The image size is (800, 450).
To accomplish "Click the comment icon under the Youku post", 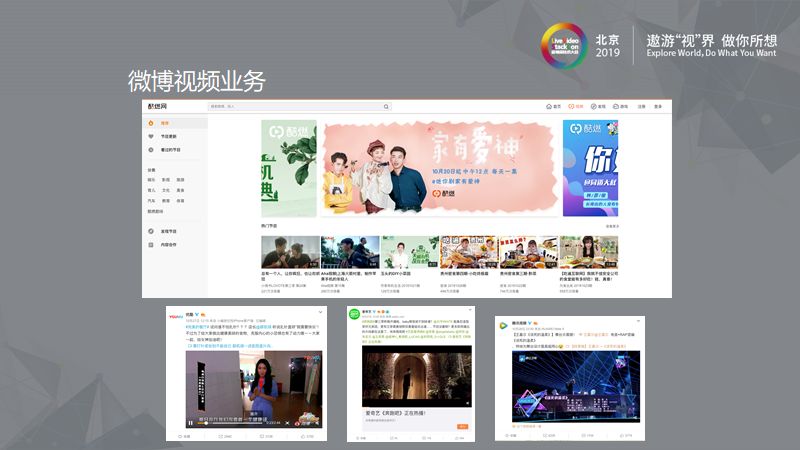I will point(262,437).
